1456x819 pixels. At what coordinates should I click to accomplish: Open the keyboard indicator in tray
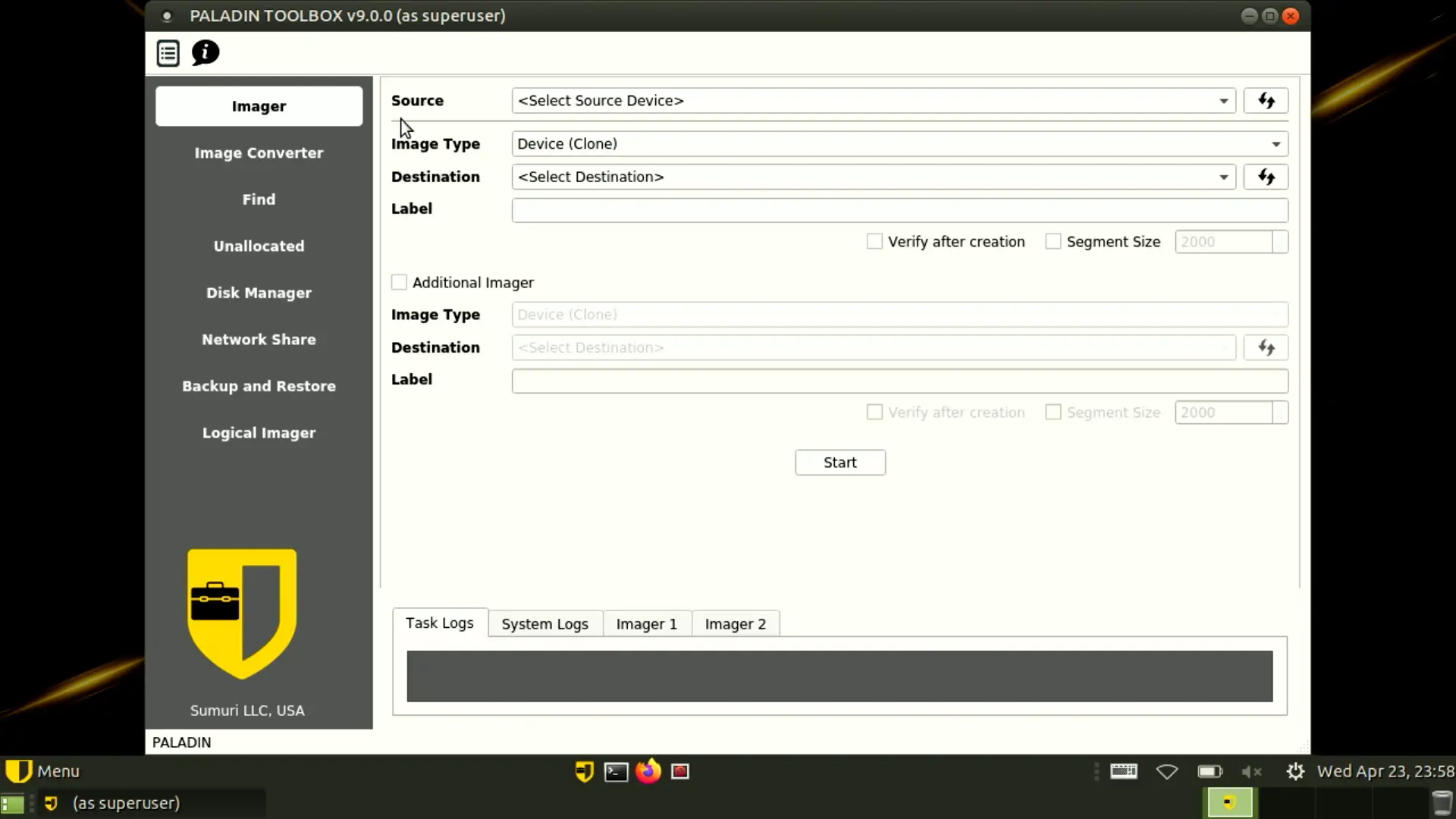coord(1124,771)
